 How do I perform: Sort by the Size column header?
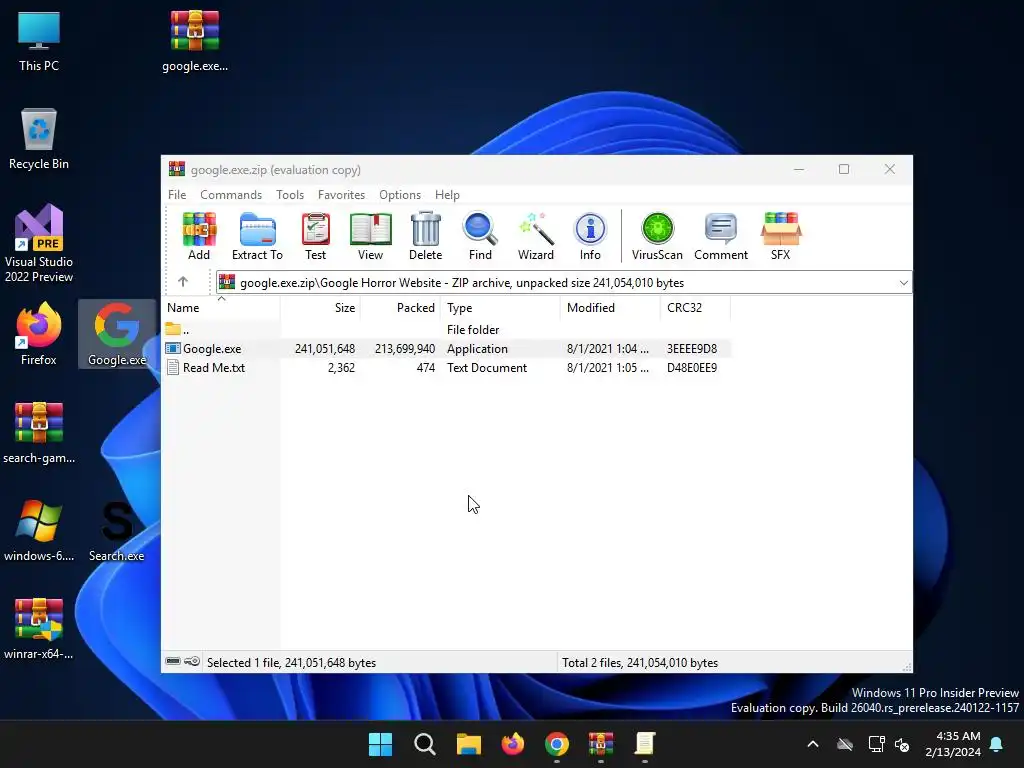[321, 308]
